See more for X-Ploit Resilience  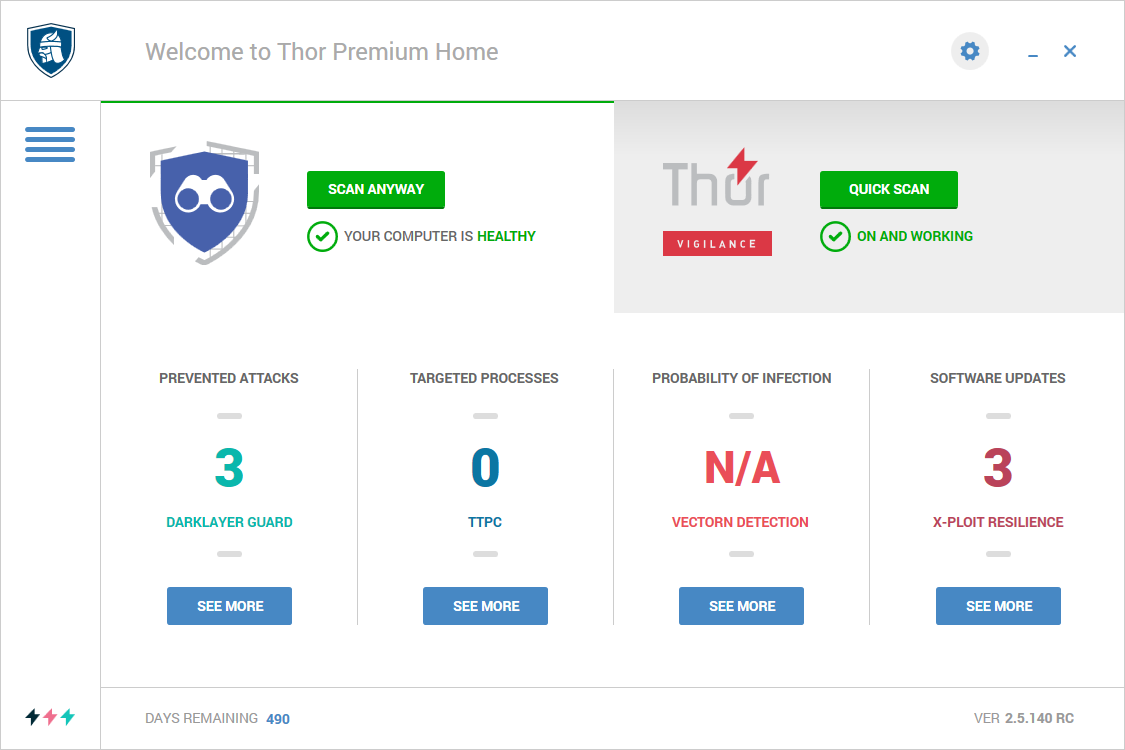999,606
